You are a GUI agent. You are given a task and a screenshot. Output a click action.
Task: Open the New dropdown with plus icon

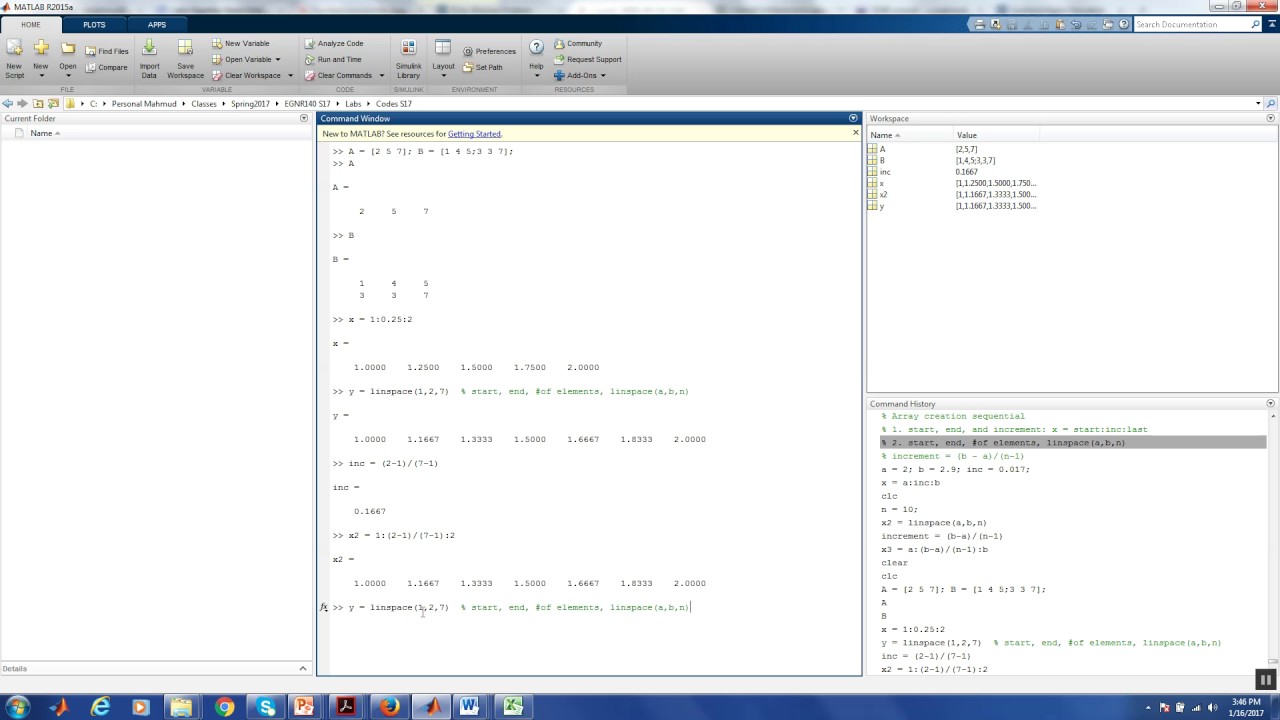(x=41, y=59)
